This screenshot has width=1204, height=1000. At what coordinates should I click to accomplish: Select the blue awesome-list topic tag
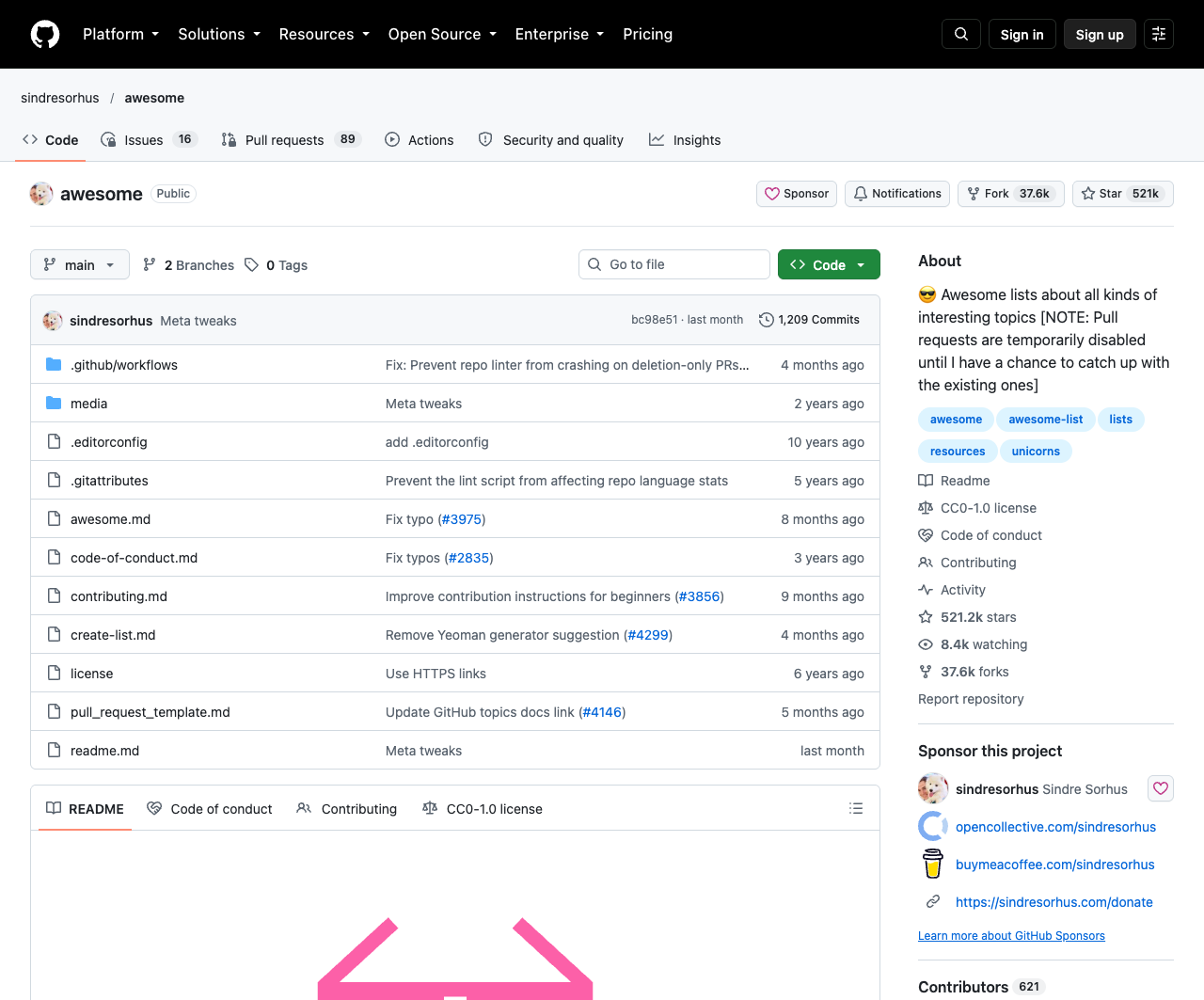coord(1045,420)
